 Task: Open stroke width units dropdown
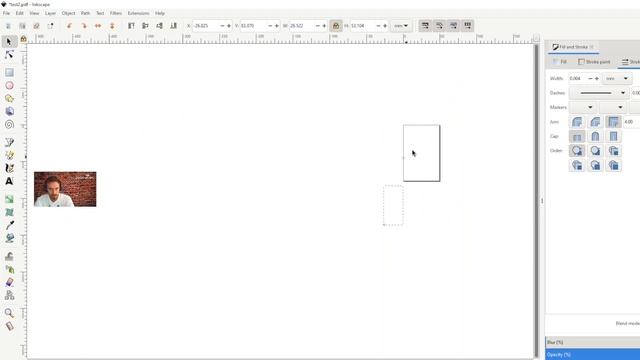[617, 78]
